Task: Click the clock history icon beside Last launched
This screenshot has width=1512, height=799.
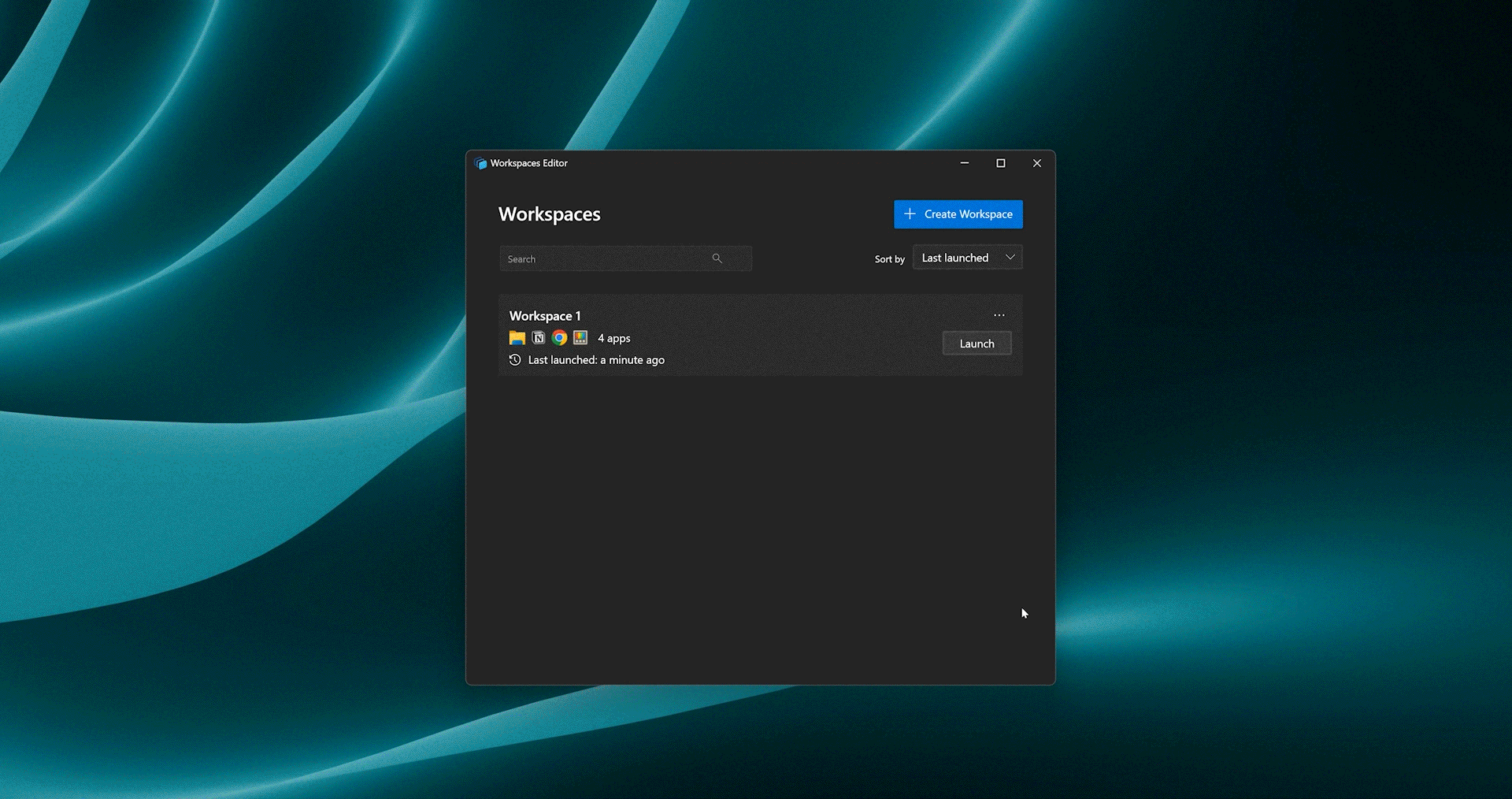Action: (515, 360)
